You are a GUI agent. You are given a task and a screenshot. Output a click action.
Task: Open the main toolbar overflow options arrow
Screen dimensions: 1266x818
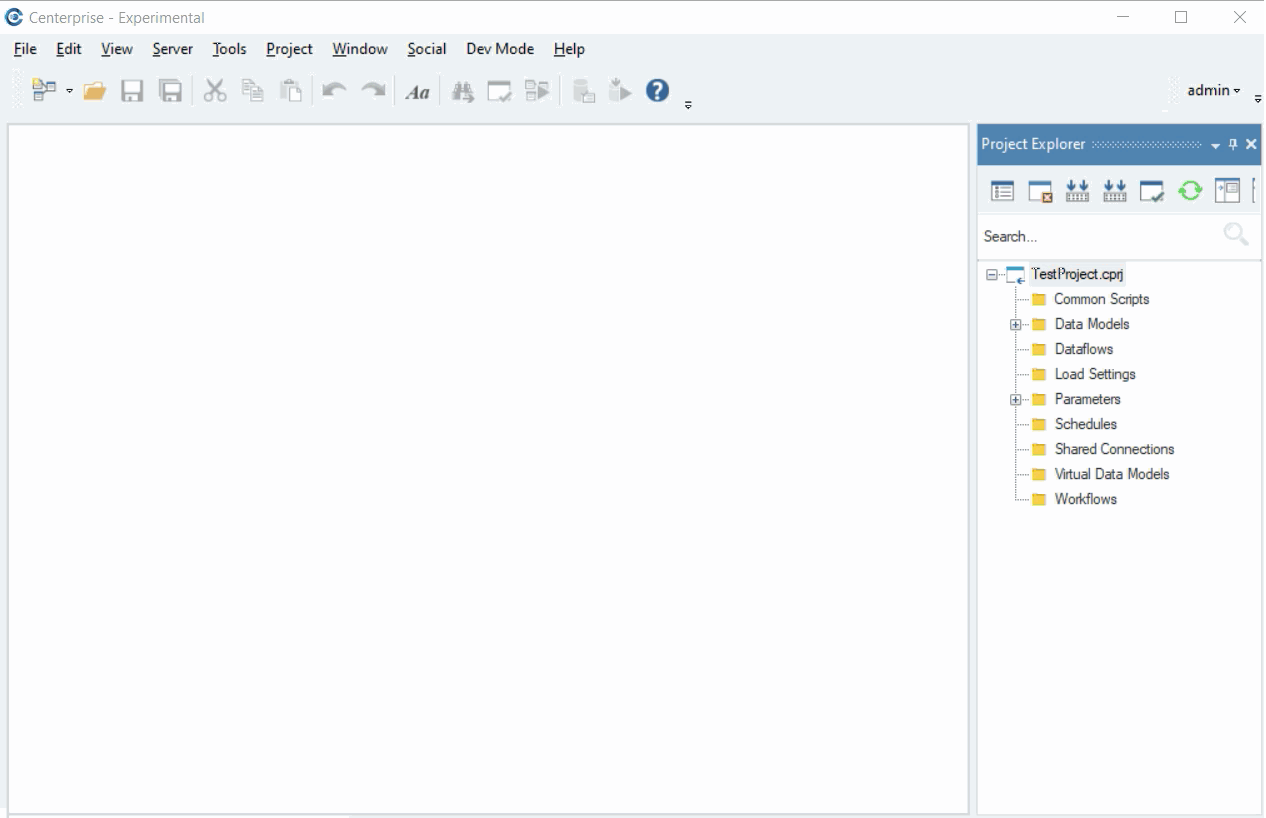click(688, 105)
